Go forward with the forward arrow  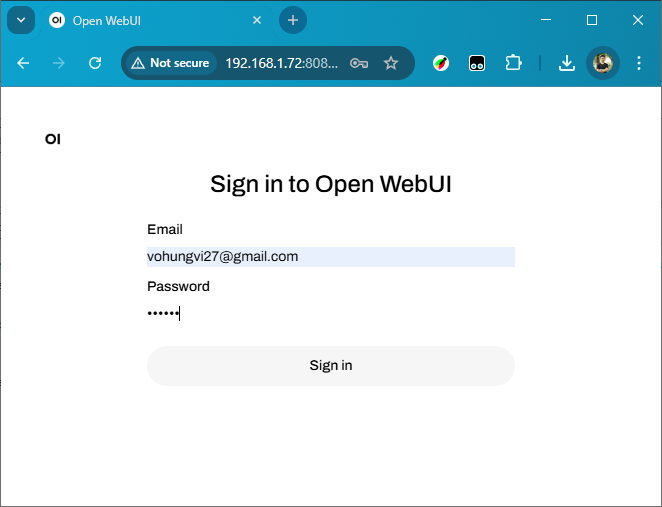coord(59,63)
